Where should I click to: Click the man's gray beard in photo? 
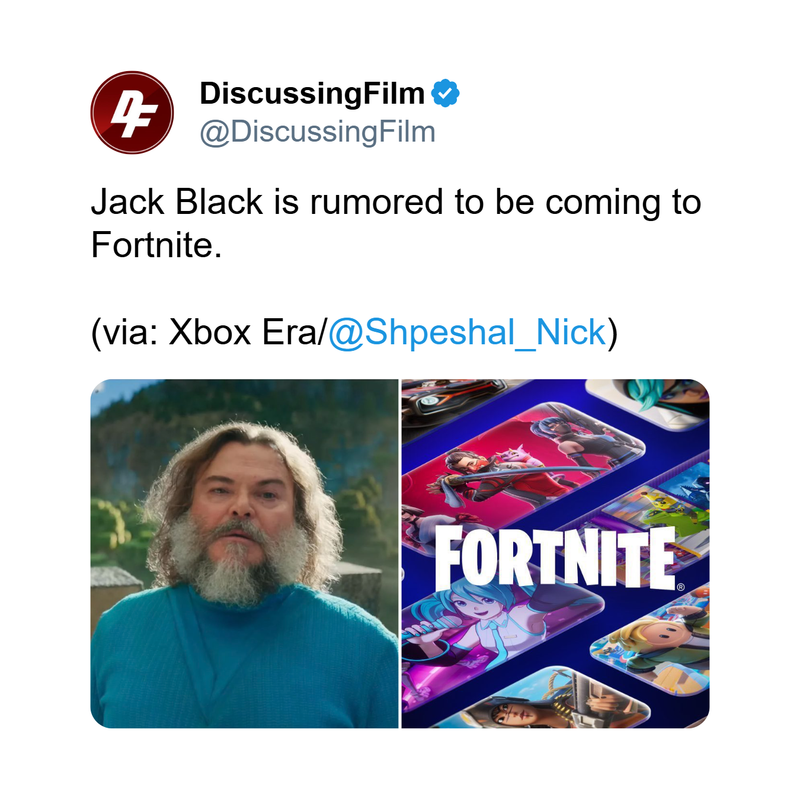(237, 561)
